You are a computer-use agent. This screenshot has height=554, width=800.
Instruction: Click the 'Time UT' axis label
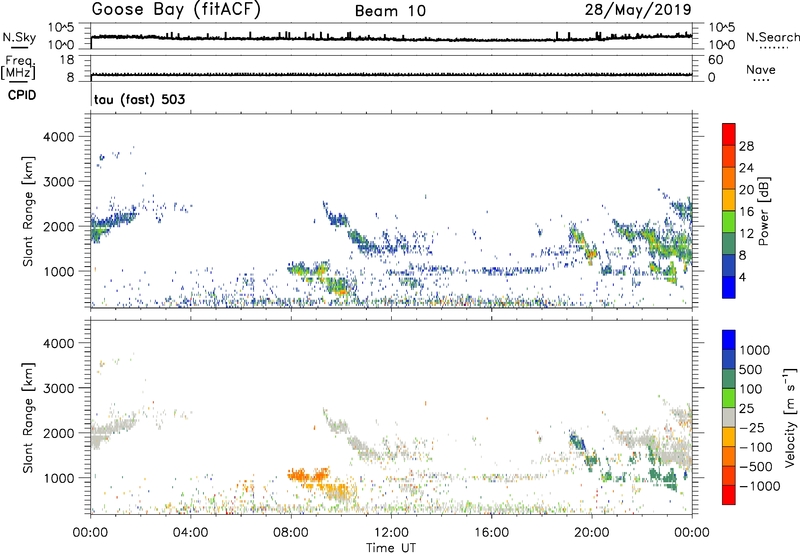pos(391,548)
